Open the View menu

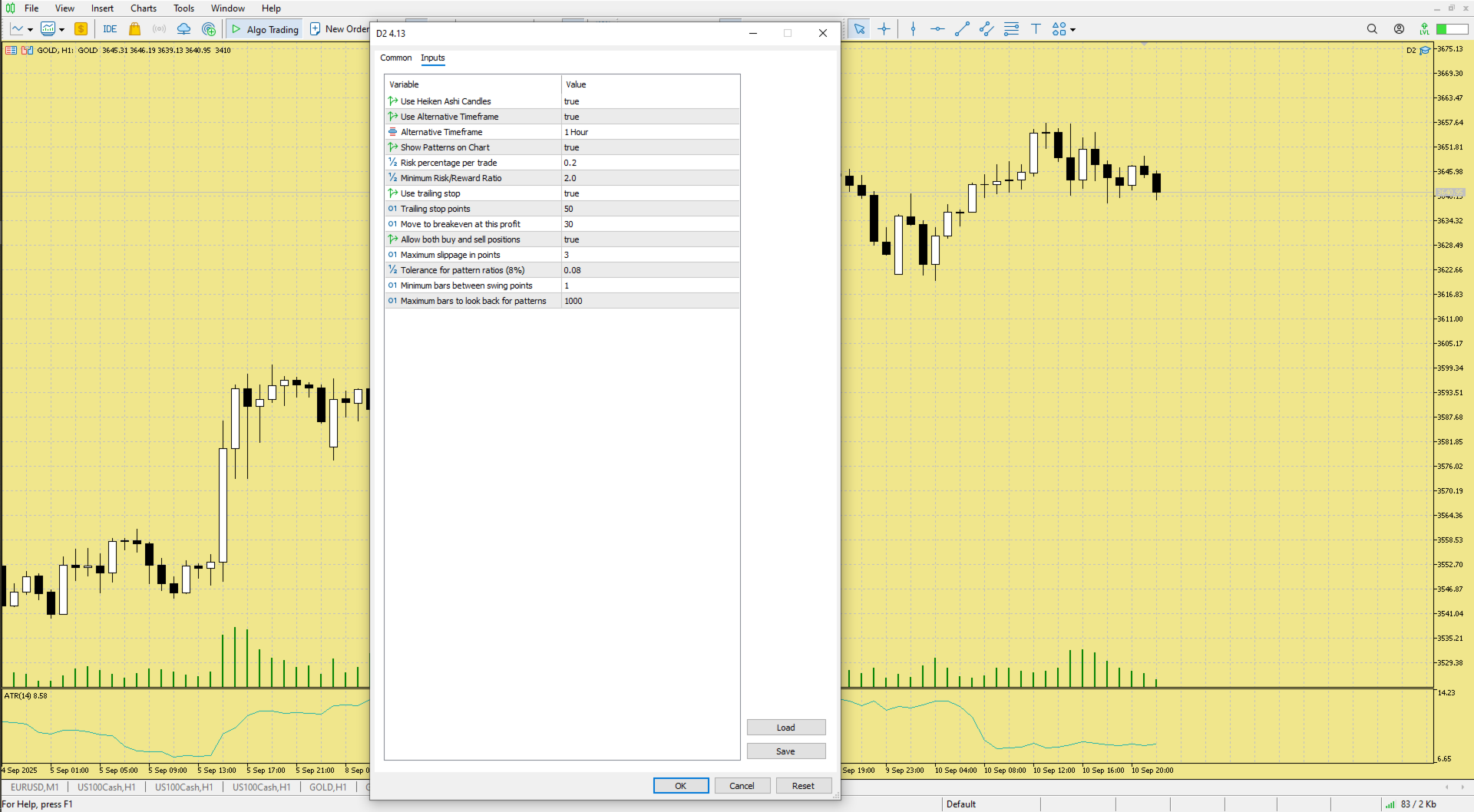click(x=64, y=8)
